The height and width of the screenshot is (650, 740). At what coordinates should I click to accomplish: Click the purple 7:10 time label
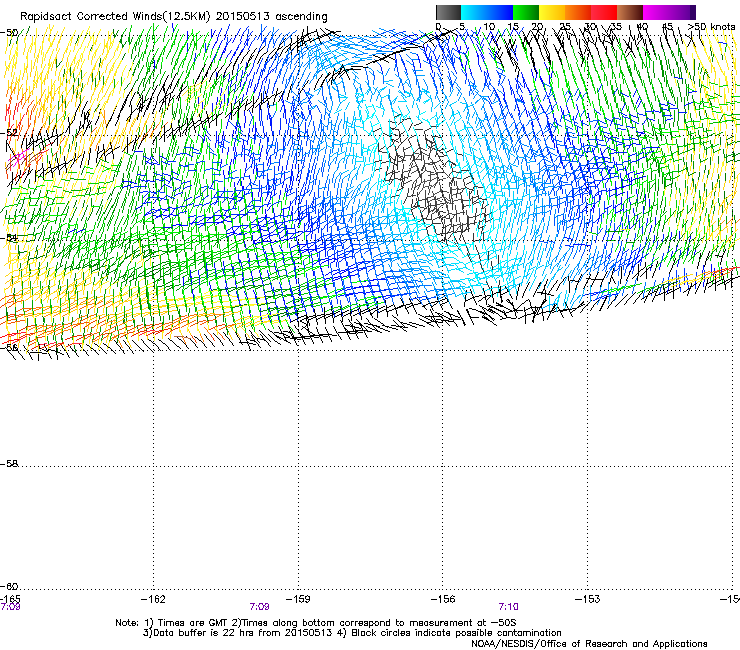click(x=508, y=607)
